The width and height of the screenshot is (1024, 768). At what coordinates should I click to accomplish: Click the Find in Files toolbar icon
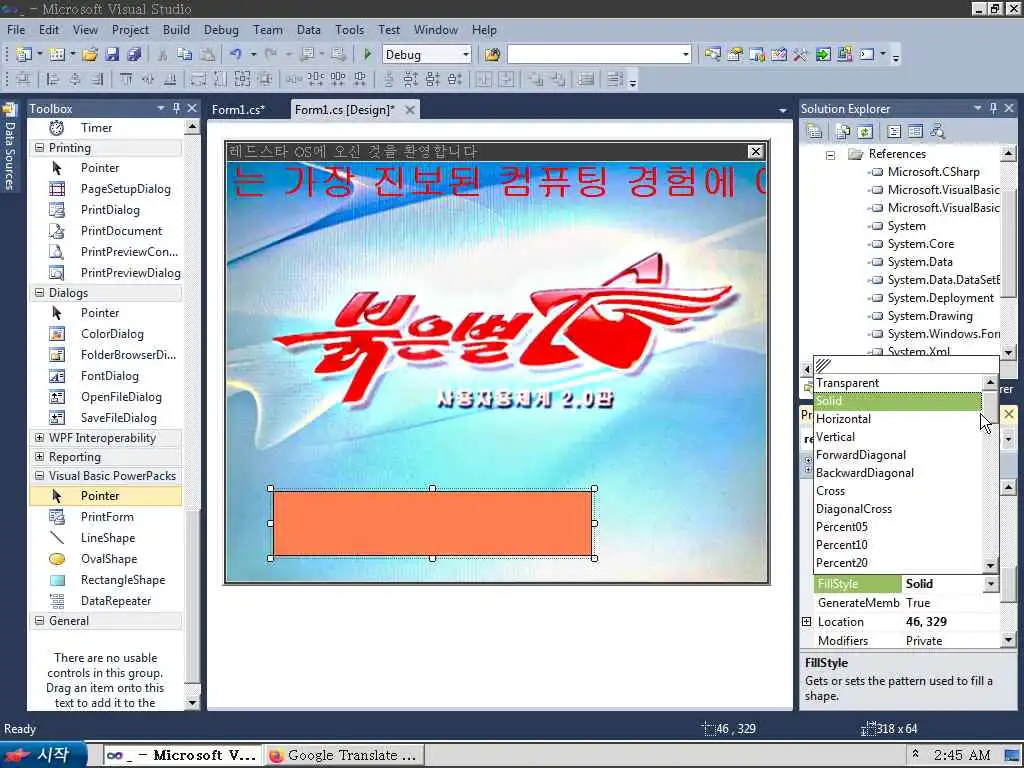click(492, 55)
